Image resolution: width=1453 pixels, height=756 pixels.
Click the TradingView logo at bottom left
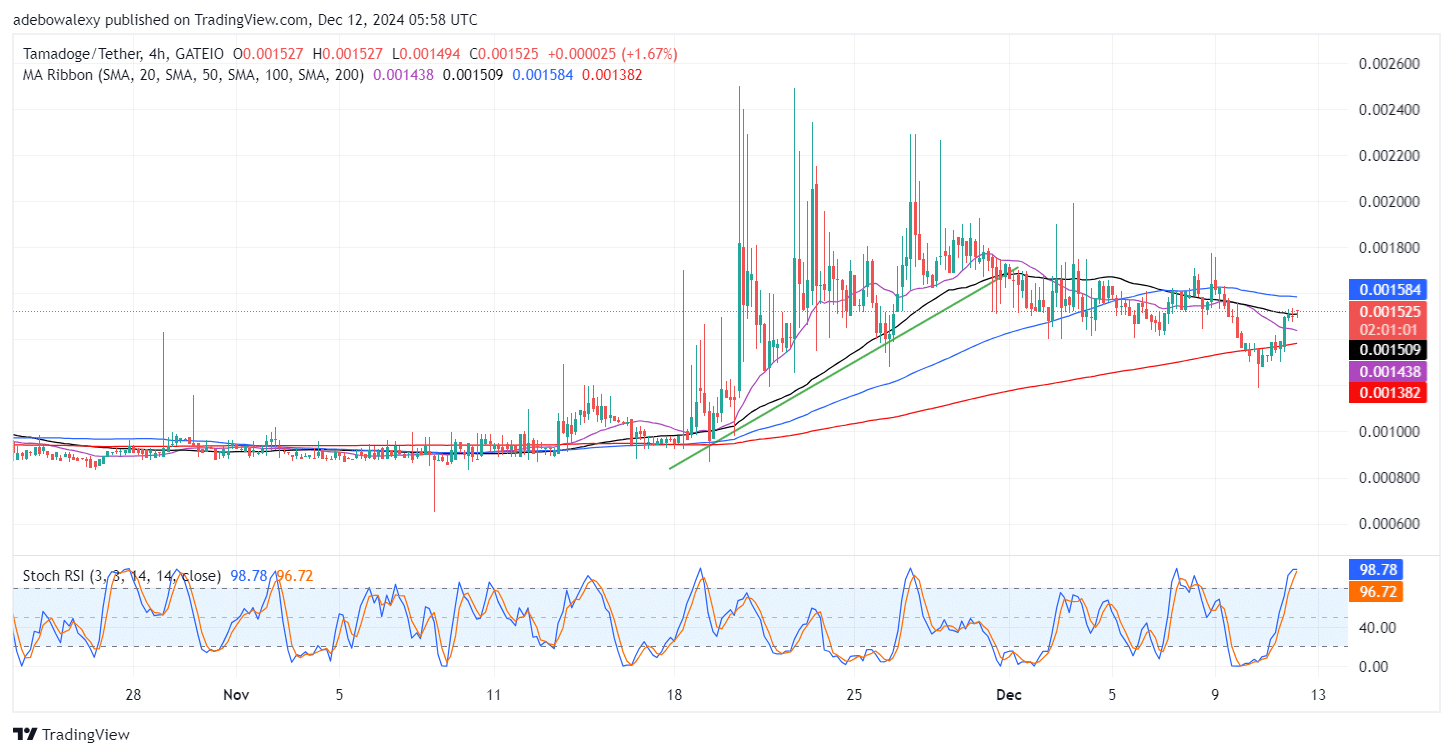click(71, 734)
